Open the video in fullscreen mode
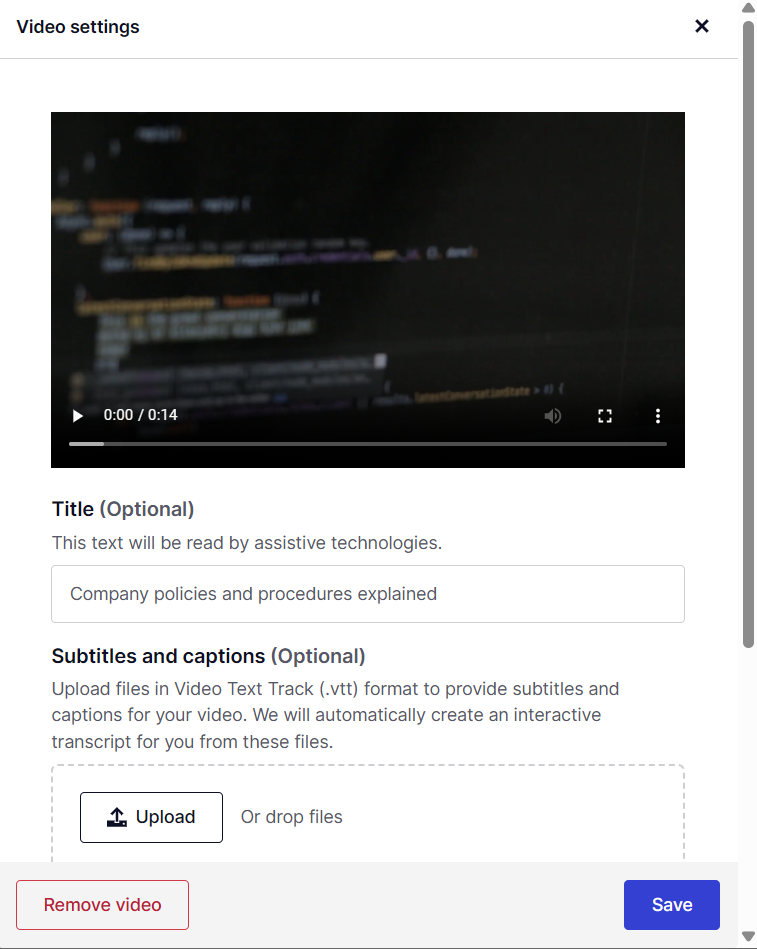Viewport: 757px width, 949px height. click(x=605, y=416)
